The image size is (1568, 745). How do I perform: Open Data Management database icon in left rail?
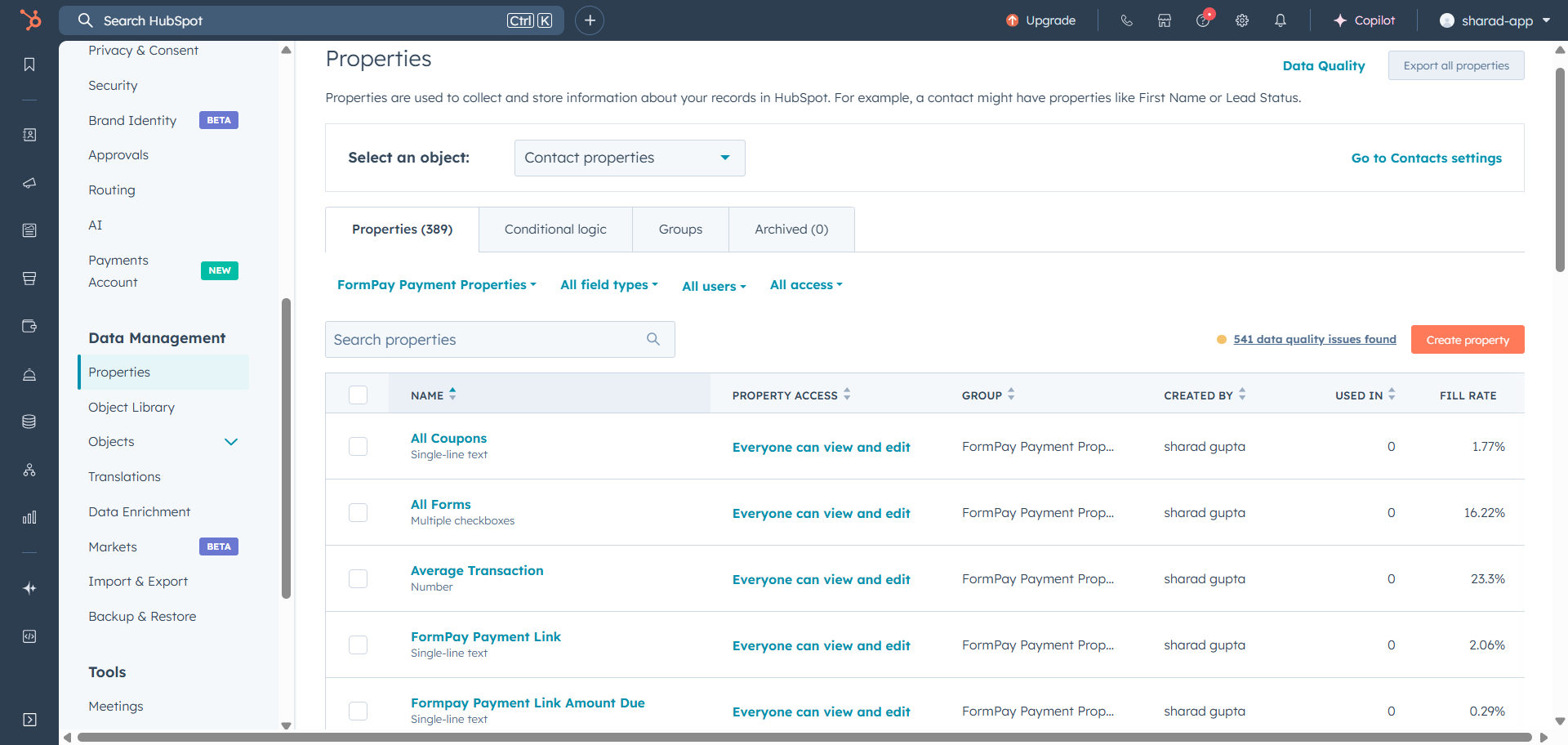[29, 422]
